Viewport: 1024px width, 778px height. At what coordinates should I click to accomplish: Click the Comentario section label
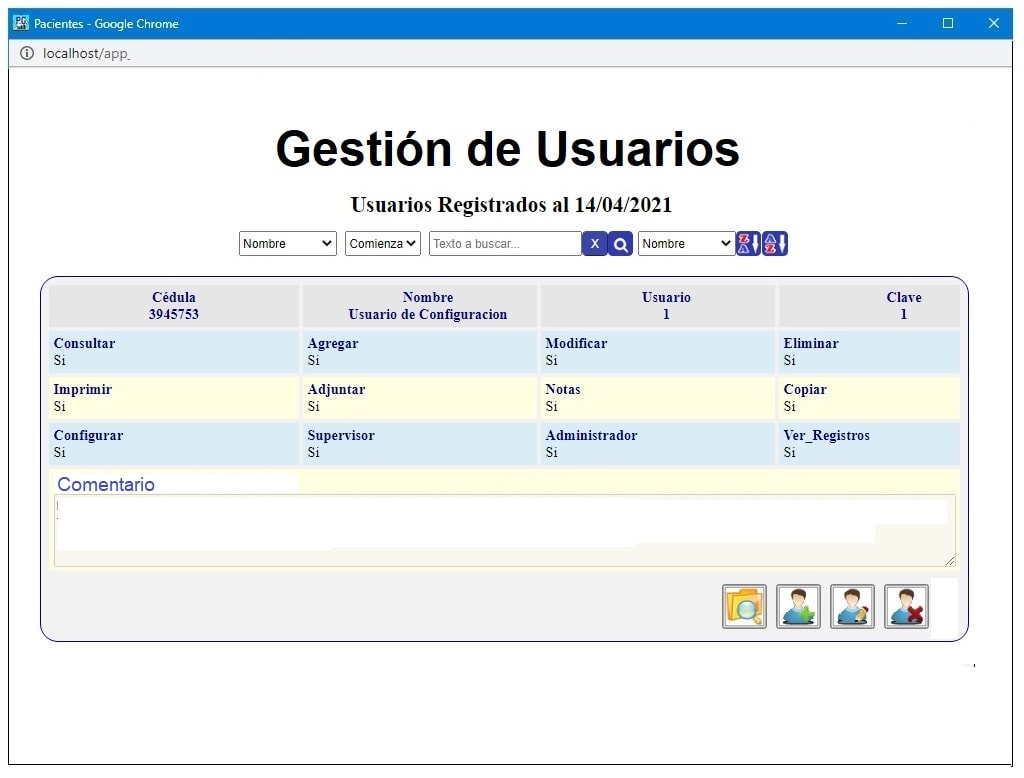click(x=106, y=485)
